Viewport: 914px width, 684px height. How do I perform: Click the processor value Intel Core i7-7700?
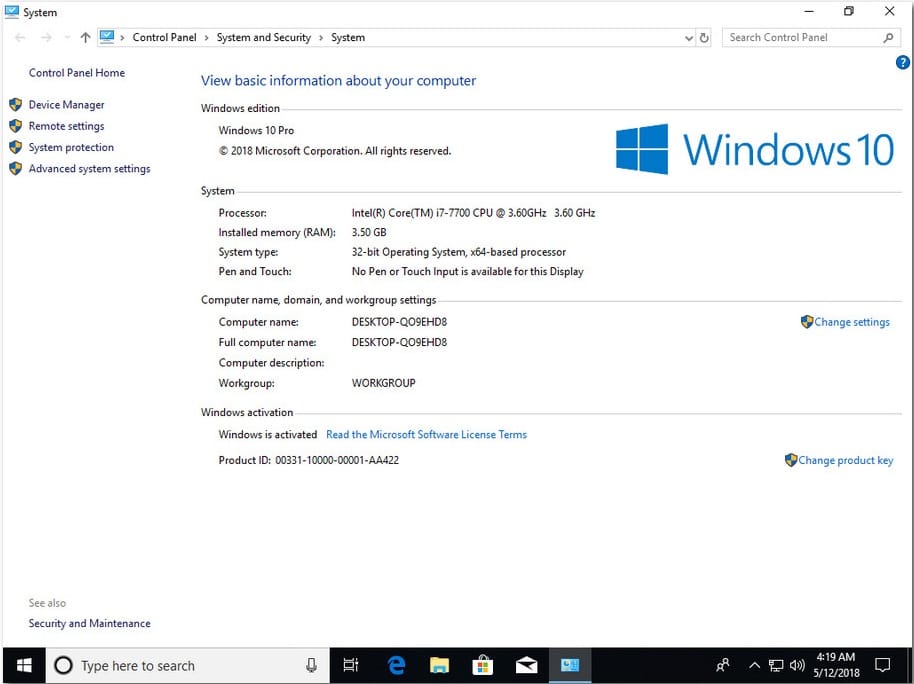coord(473,213)
